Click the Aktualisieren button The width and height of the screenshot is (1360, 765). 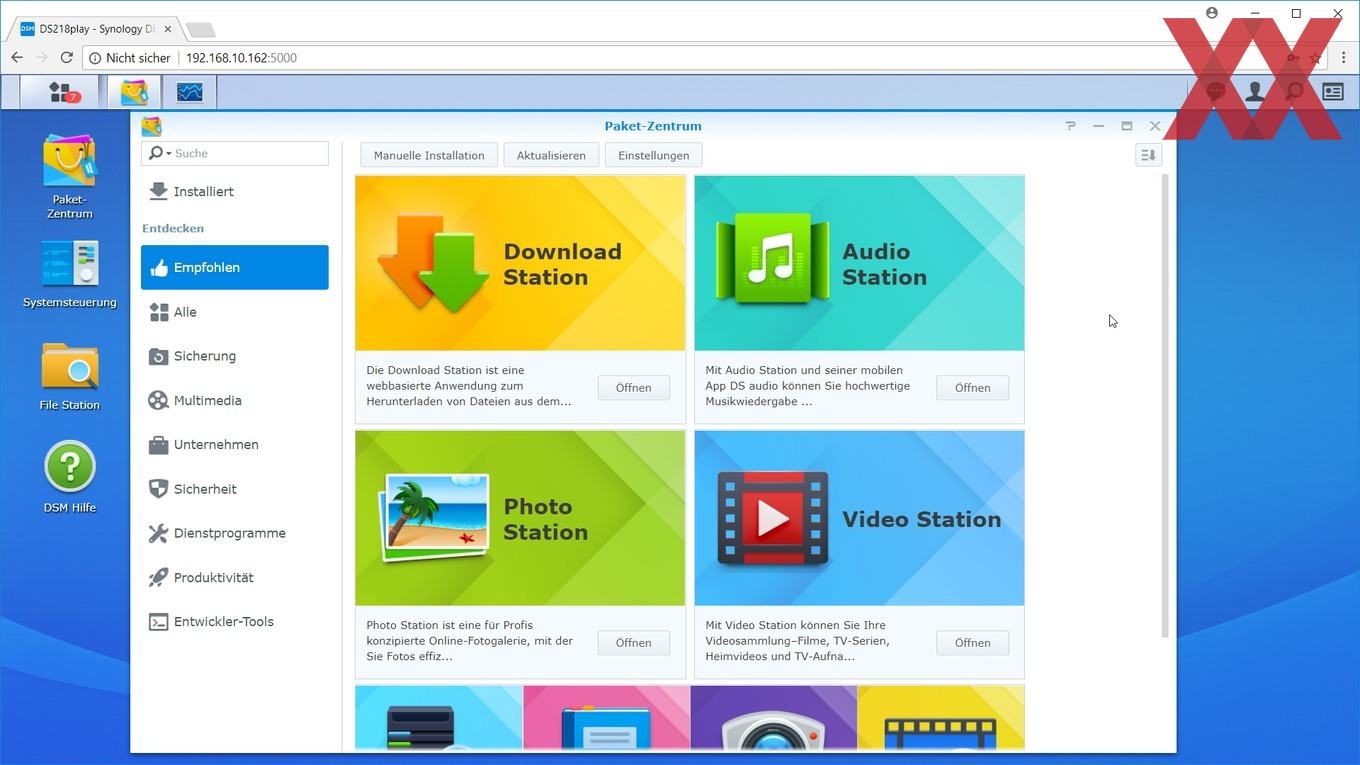coord(551,155)
